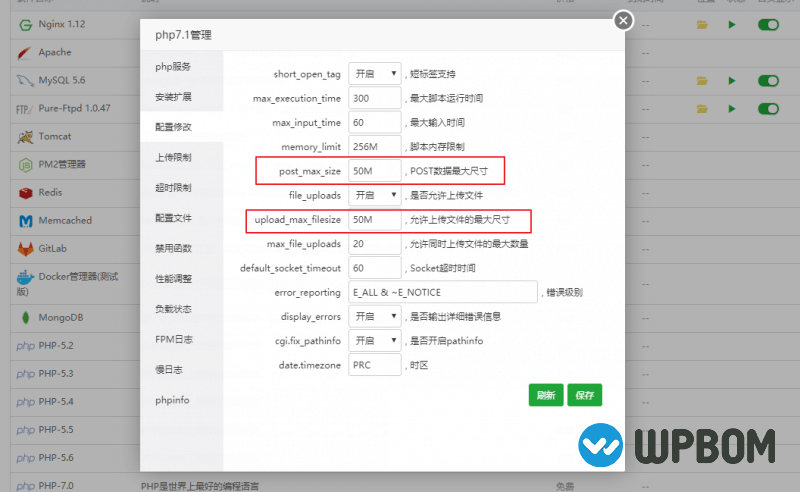The image size is (800, 492).
Task: Click the php icon beside PHP-5.2
Action: tap(26, 346)
